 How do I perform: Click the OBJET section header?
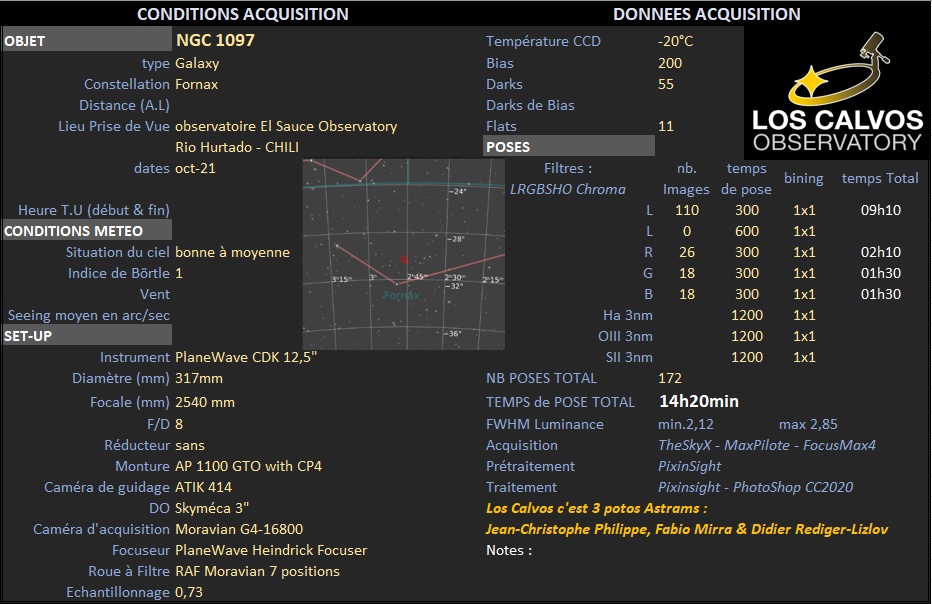click(x=87, y=41)
